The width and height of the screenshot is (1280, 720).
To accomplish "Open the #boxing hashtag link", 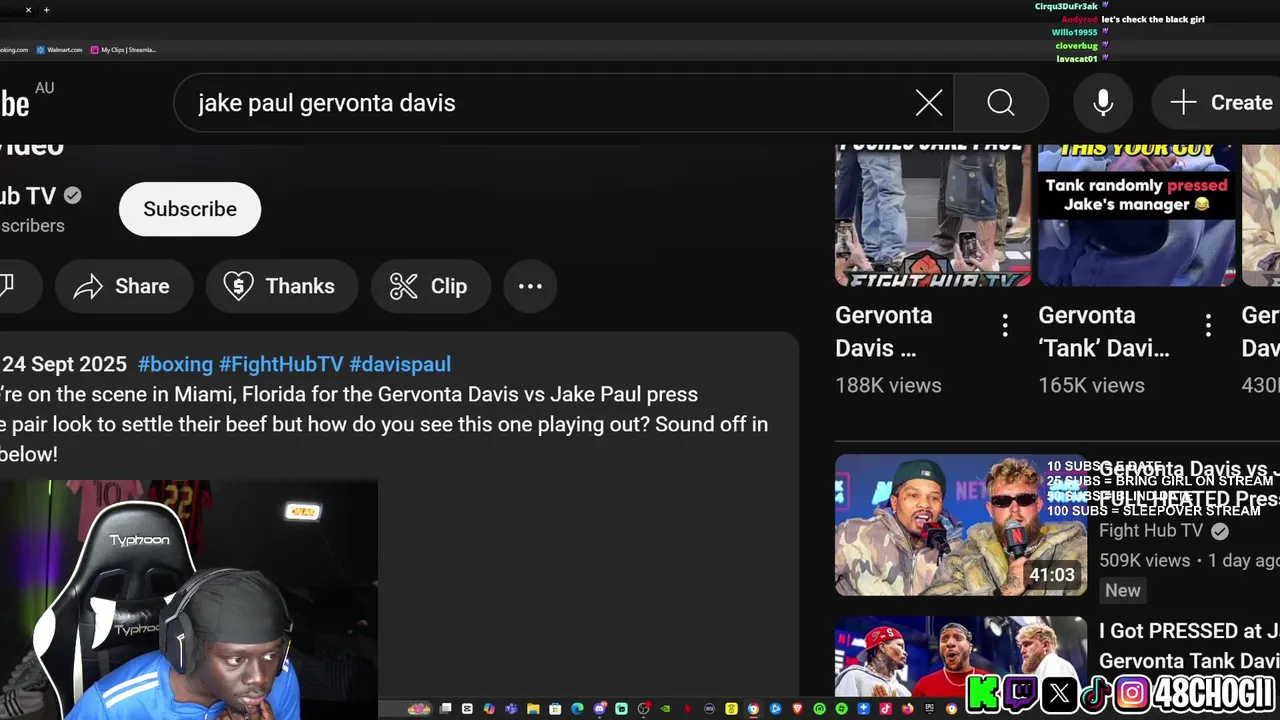I will click(x=175, y=364).
